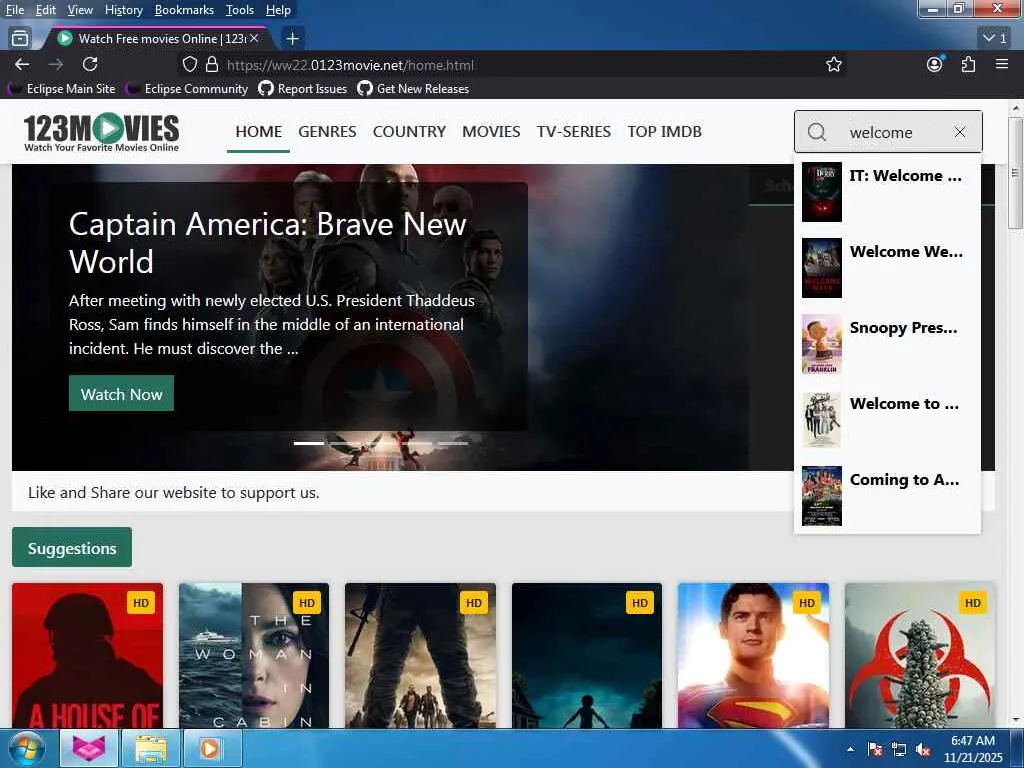Select Coming to A... search result

pyautogui.click(x=888, y=496)
